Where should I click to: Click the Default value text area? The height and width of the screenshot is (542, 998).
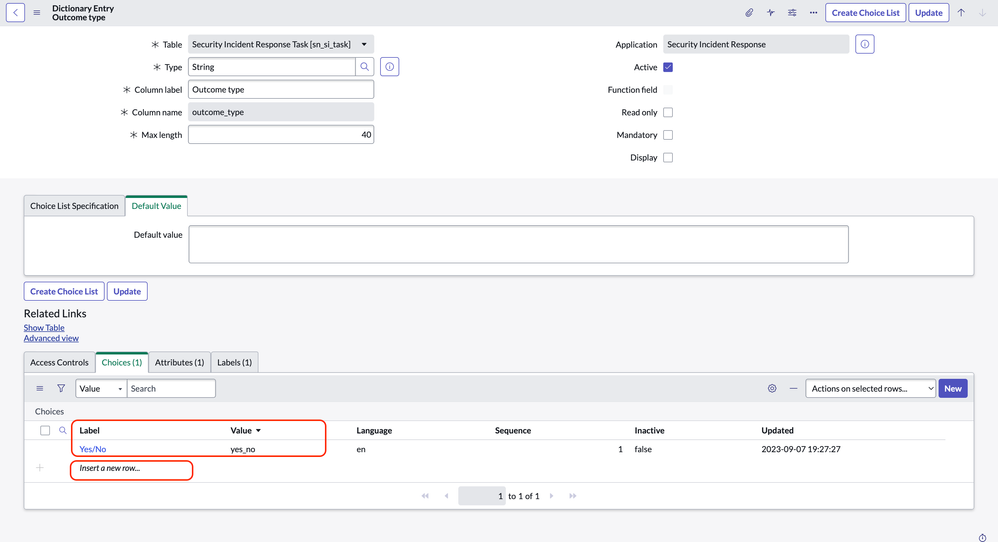[x=518, y=244]
